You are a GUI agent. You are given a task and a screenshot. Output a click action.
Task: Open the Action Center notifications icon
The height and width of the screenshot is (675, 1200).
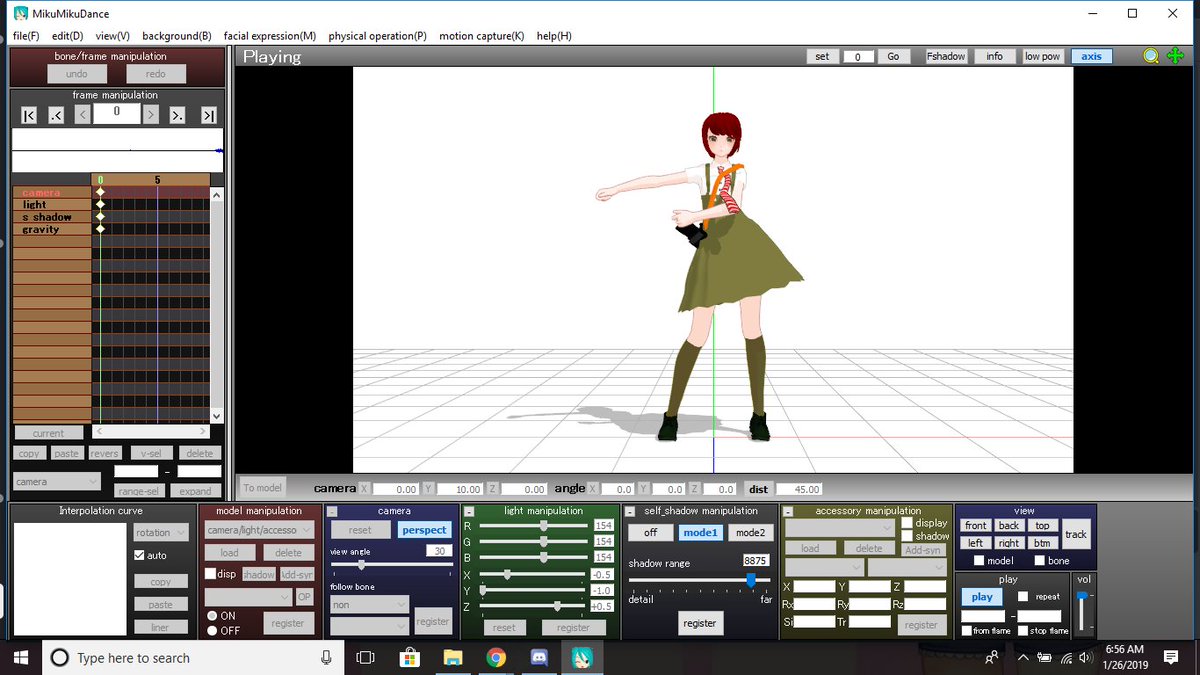click(1171, 657)
